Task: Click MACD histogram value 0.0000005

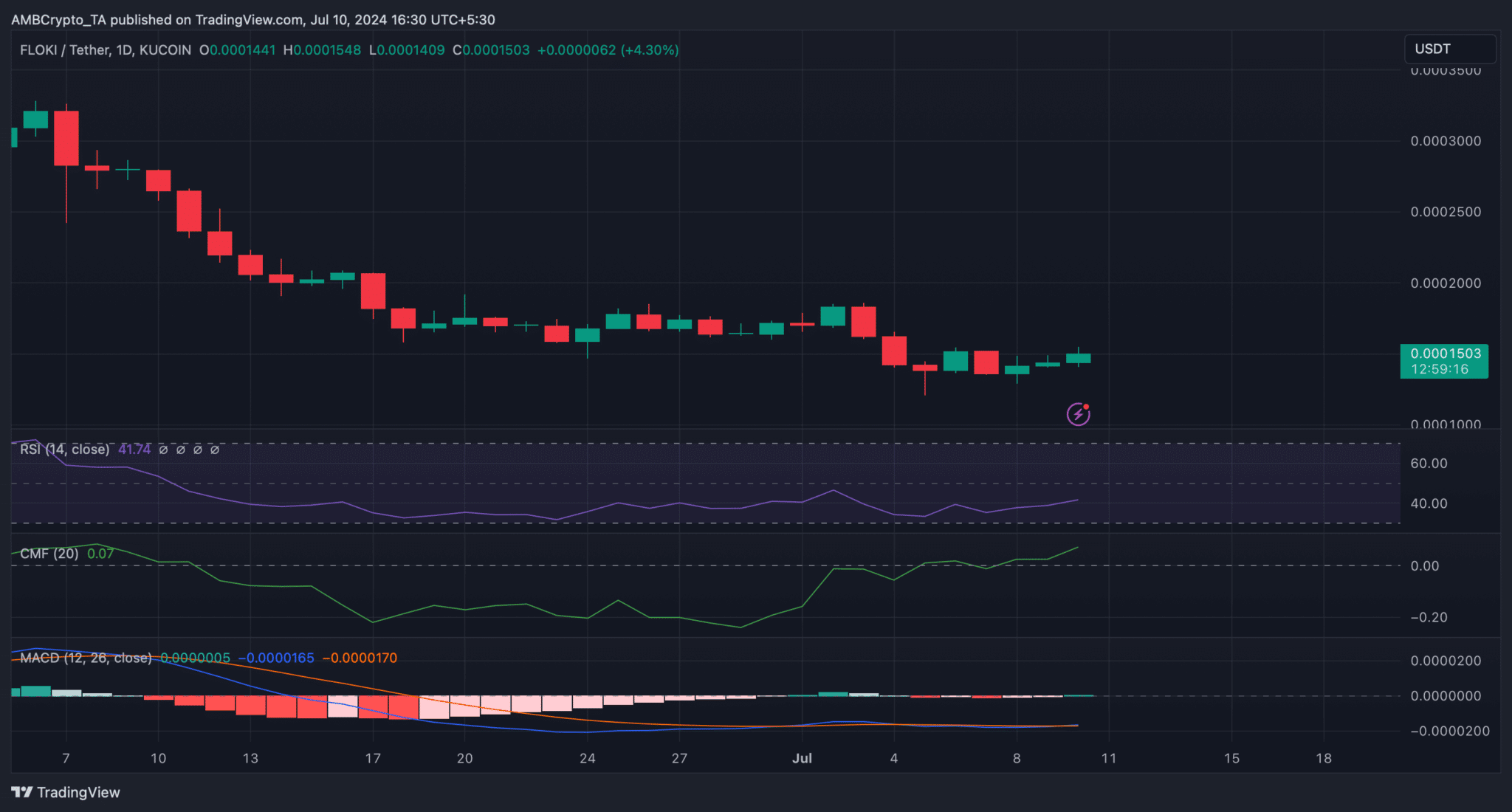Action: coord(195,658)
